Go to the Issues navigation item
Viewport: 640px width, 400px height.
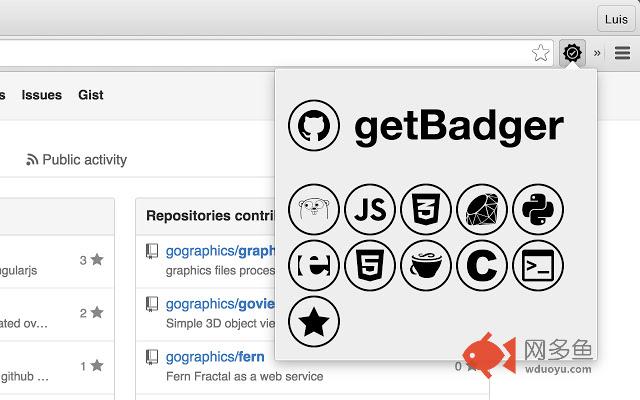click(41, 95)
